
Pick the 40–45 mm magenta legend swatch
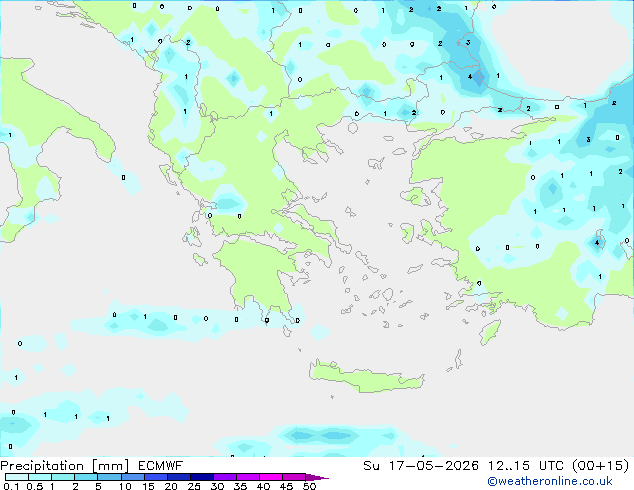click(271, 477)
